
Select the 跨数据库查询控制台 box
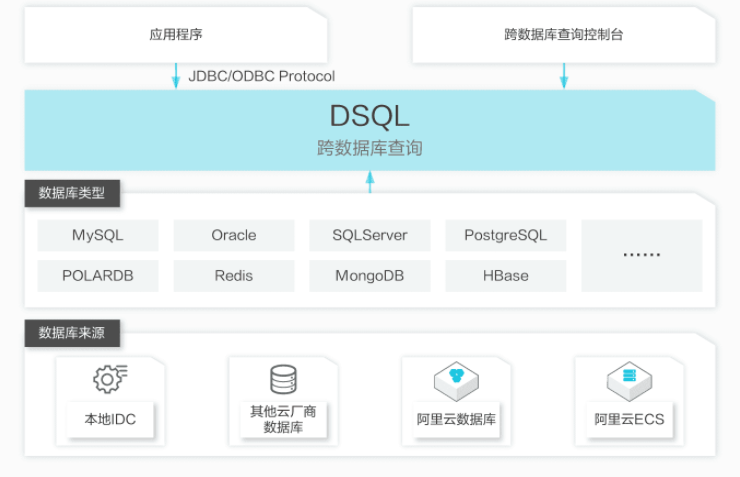563,34
